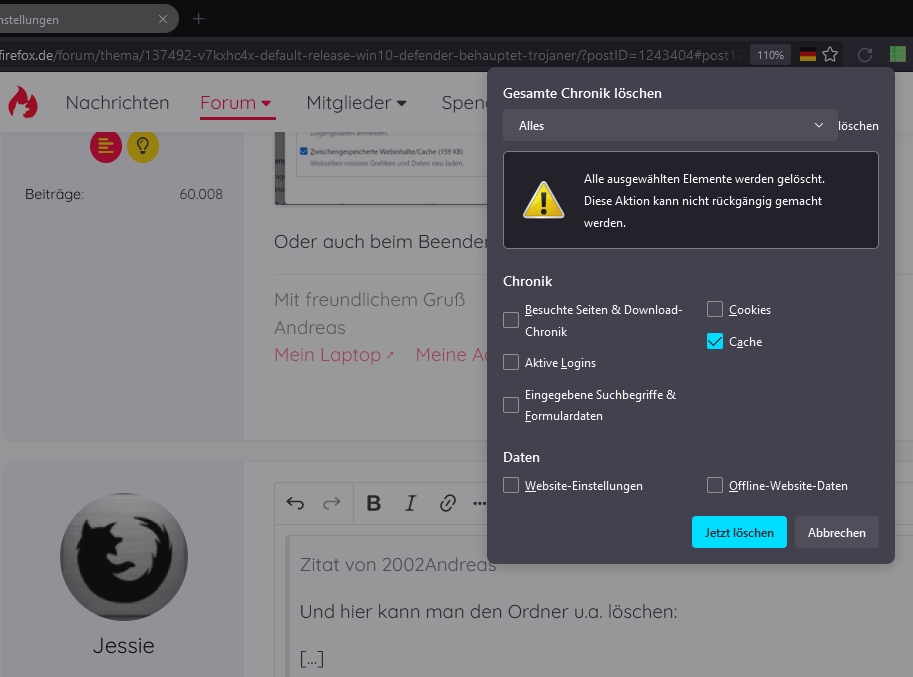Open the Alles time range dropdown
Screen dimensions: 913x677
point(670,125)
